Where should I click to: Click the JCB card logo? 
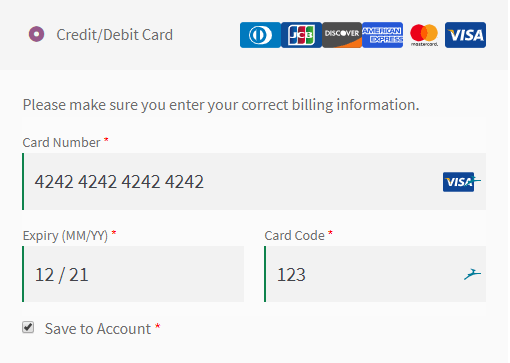pos(301,35)
